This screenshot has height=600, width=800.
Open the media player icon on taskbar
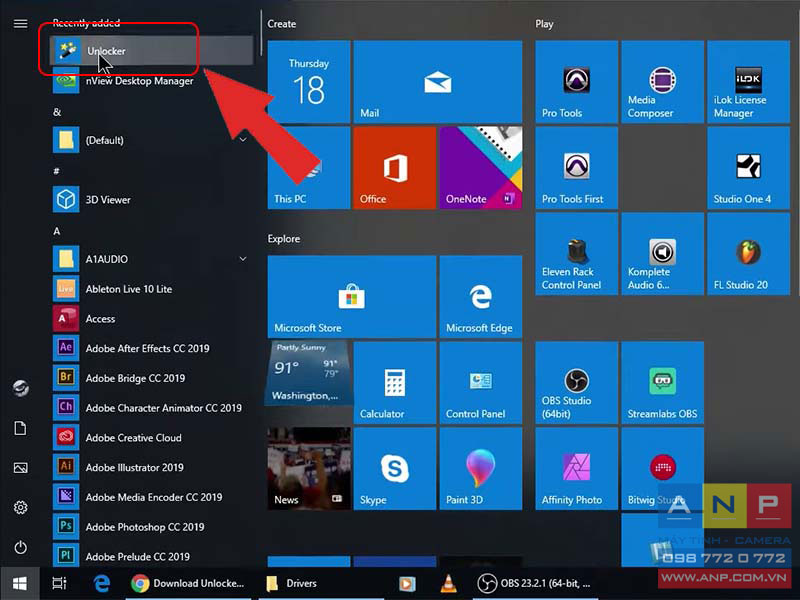point(407,583)
